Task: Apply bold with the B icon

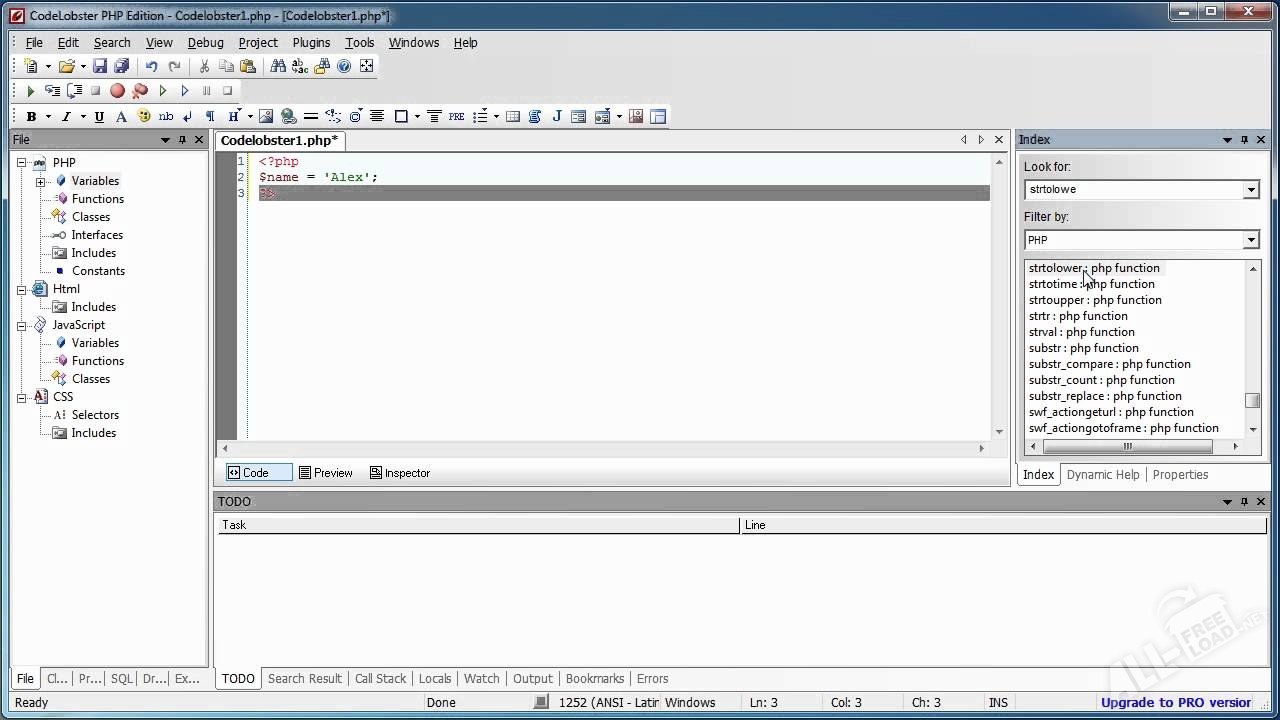Action: click(x=31, y=117)
